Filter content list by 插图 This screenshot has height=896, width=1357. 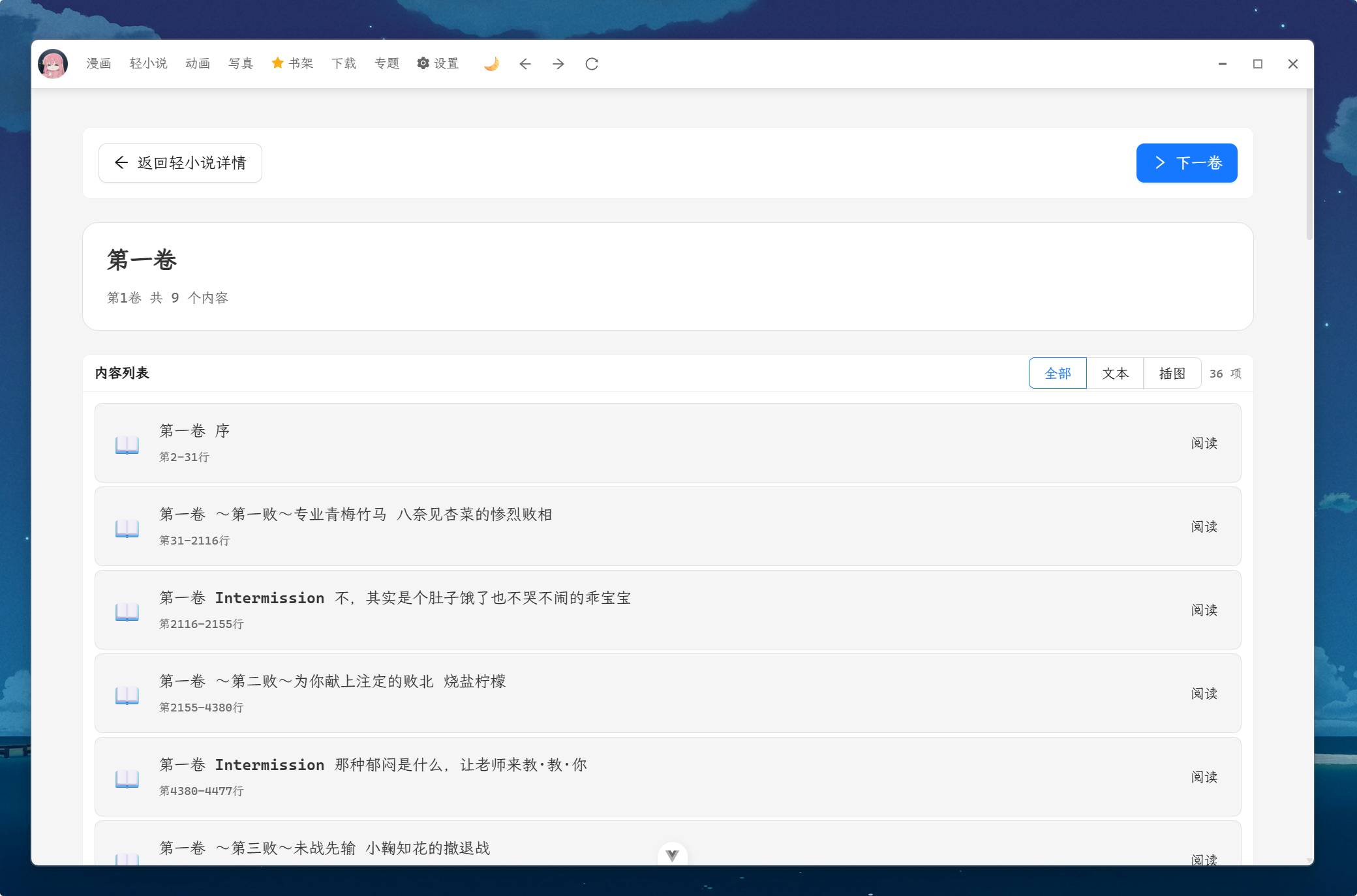pyautogui.click(x=1172, y=373)
